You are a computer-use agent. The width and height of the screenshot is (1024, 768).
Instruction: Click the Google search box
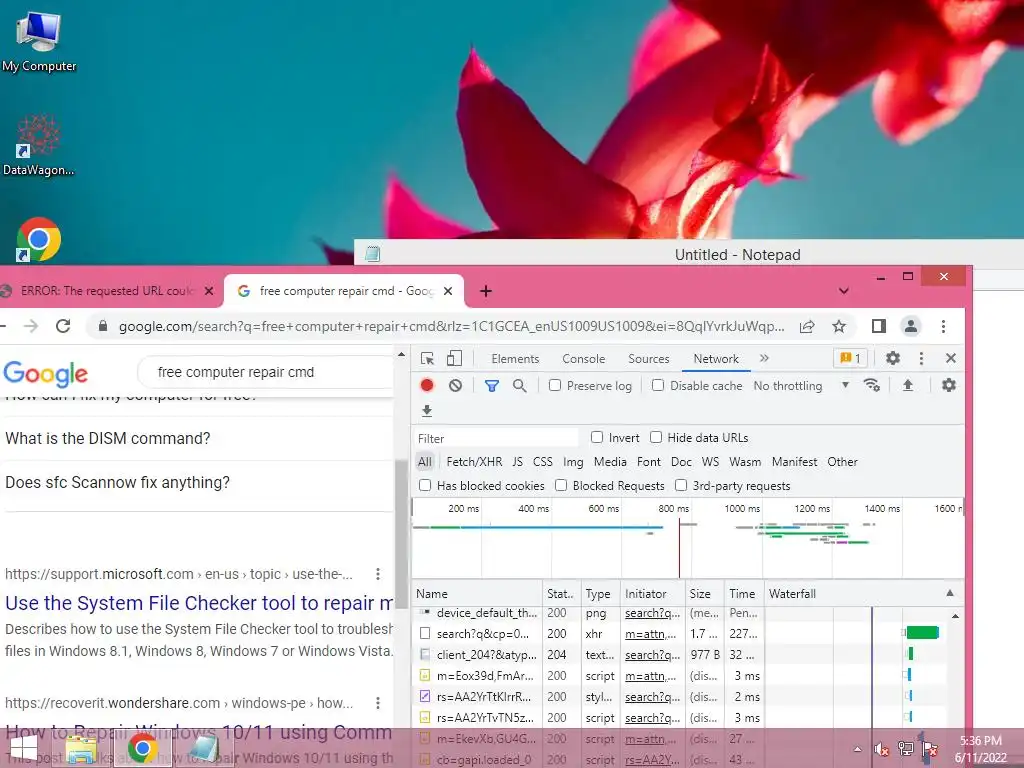click(264, 372)
